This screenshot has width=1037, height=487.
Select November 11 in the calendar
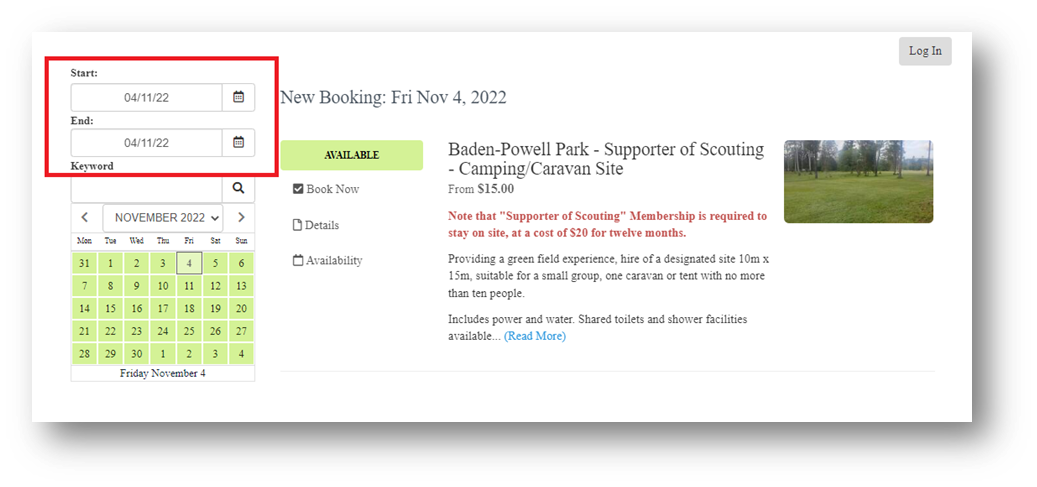tap(189, 286)
